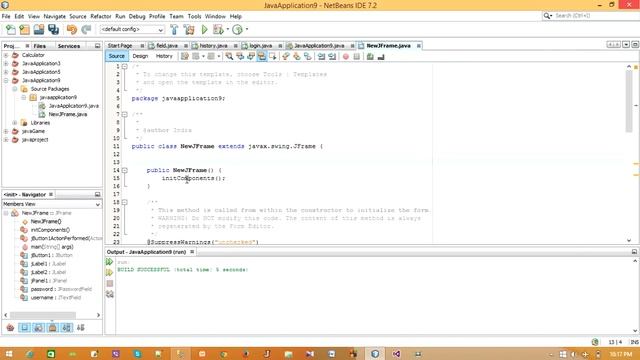Viewport: 640px width, 360px height.
Task: Toggle the Sort Navigator filter icon
Action: pyautogui.click(x=81, y=327)
